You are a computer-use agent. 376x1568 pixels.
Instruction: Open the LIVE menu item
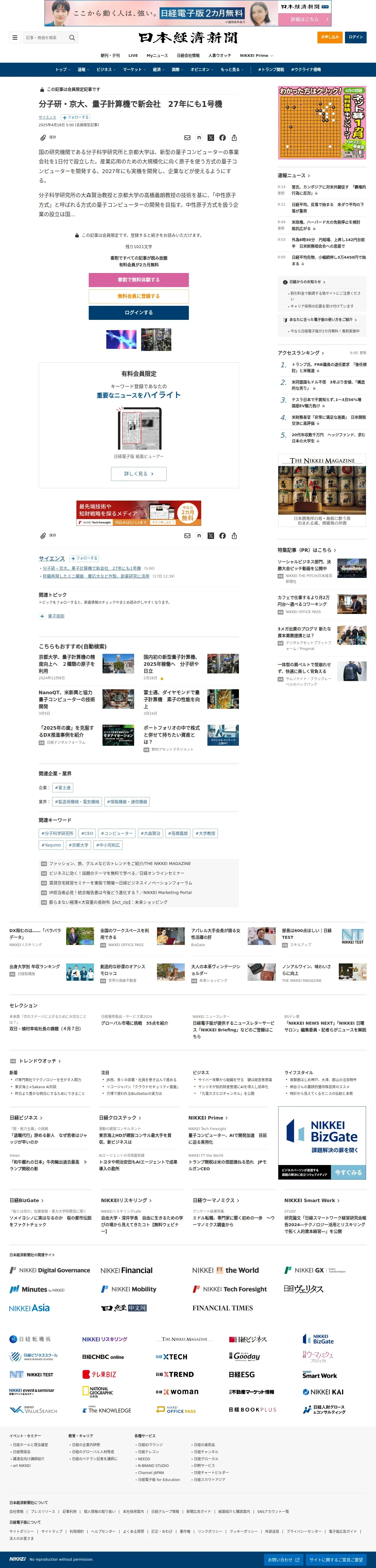coord(133,55)
